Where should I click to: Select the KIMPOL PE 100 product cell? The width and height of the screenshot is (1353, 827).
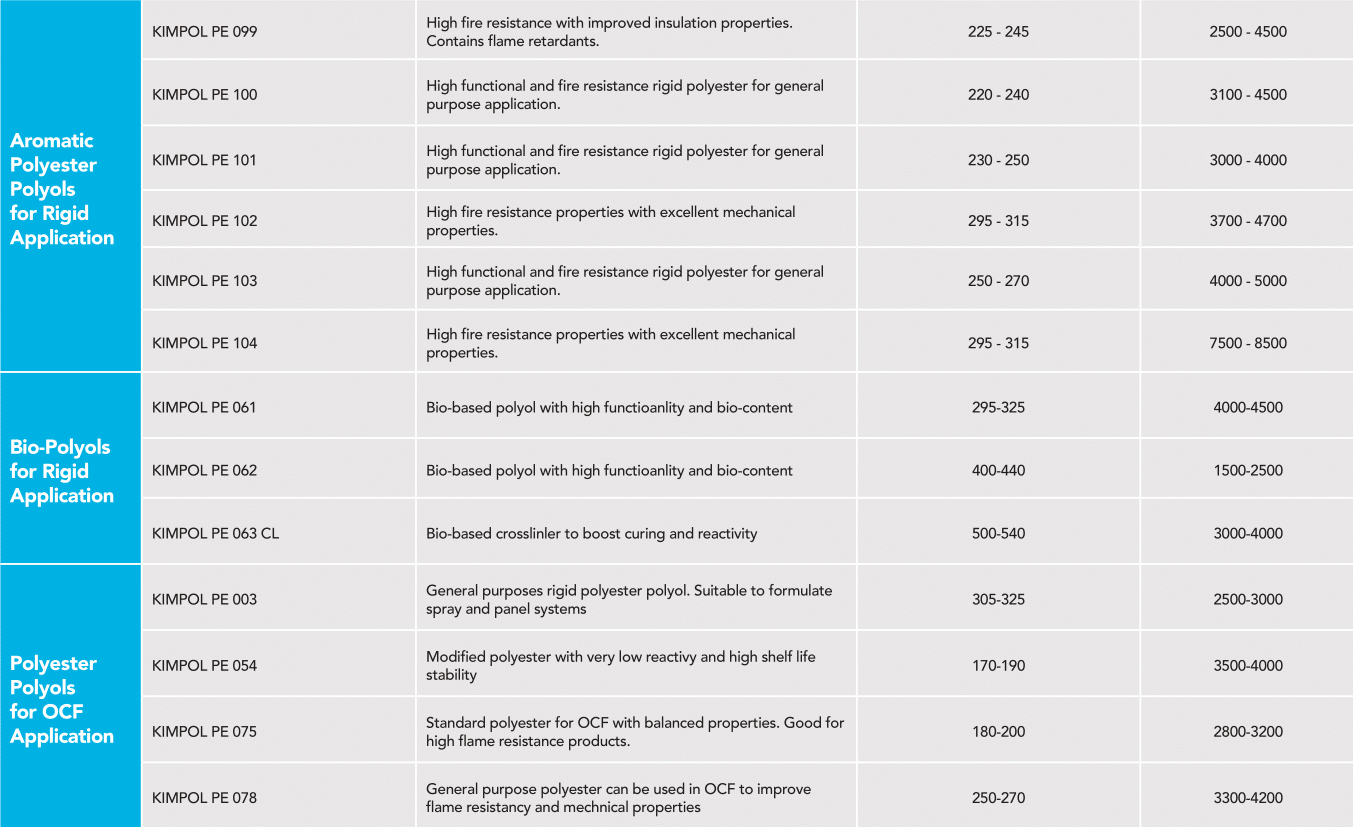(x=204, y=95)
